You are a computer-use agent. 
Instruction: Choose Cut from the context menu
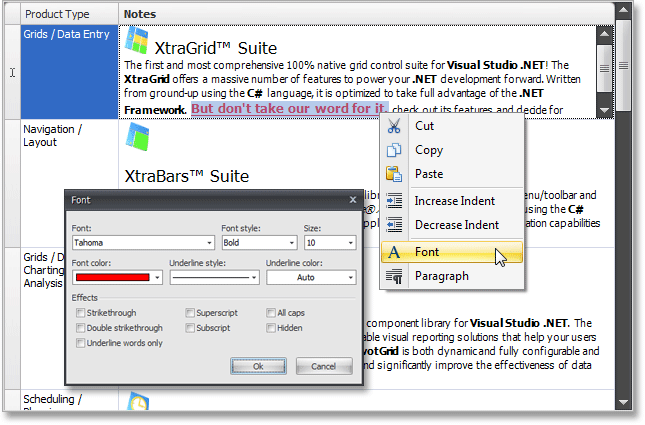[x=452, y=126]
